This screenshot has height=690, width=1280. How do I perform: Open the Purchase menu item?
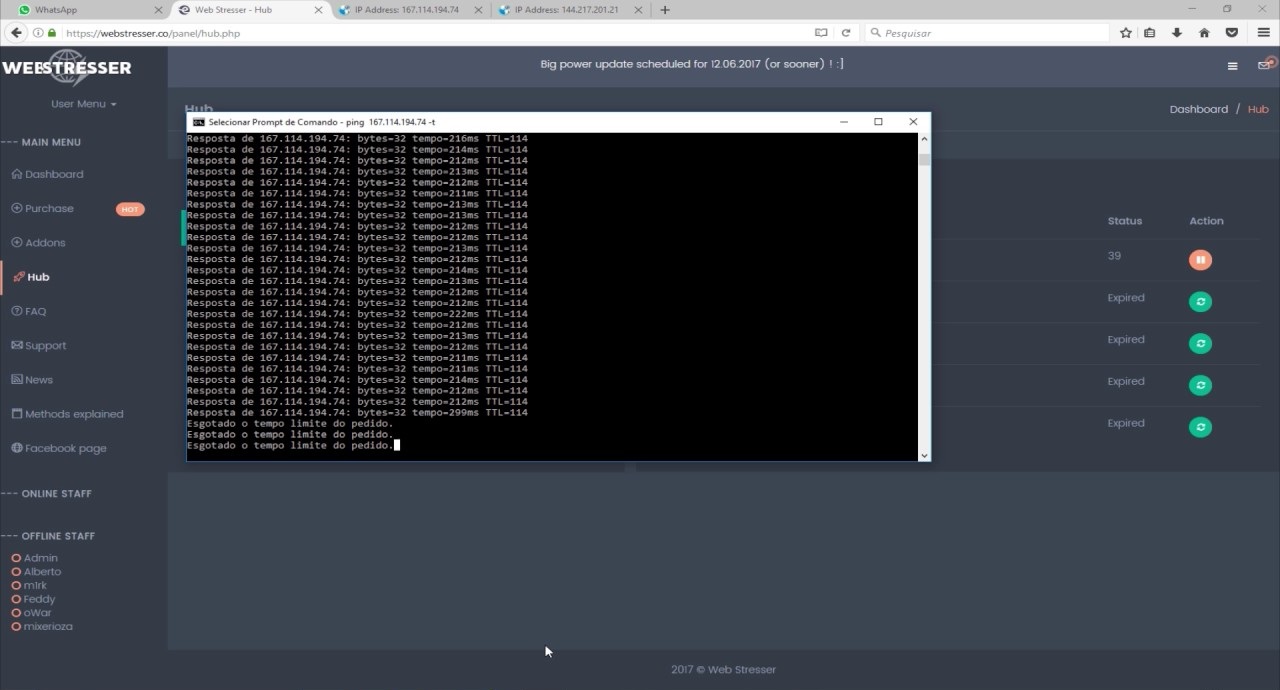coord(42,208)
